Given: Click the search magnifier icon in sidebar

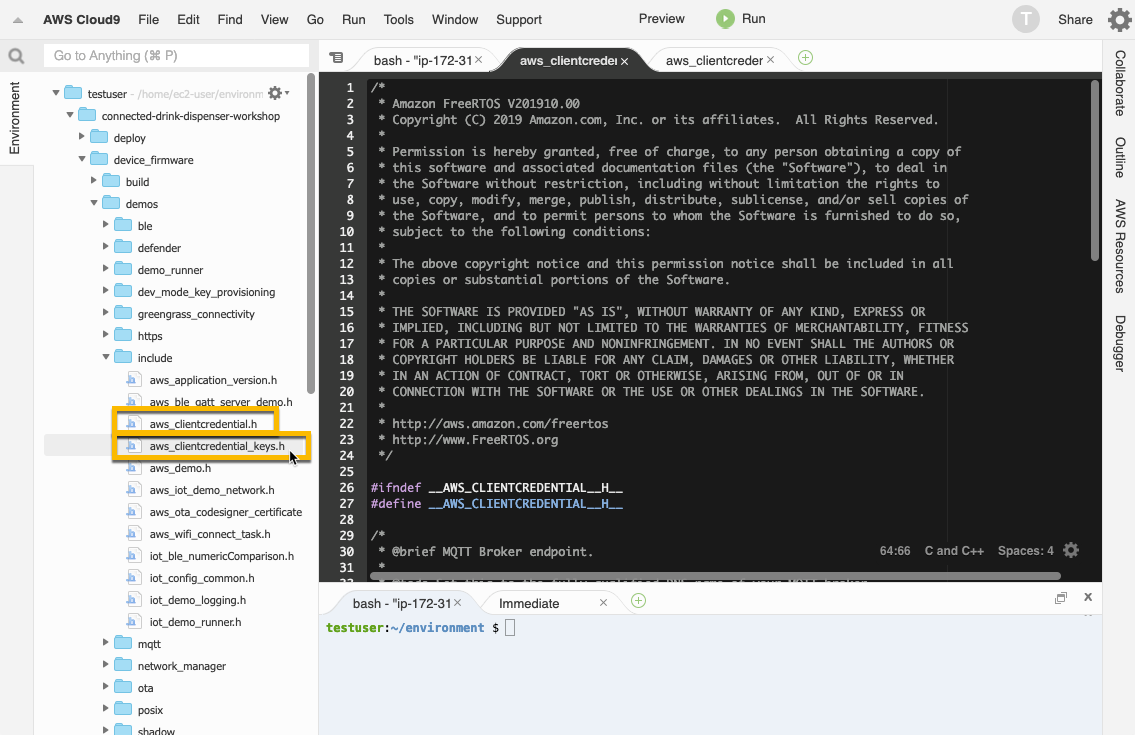Looking at the screenshot, I should (x=16, y=56).
